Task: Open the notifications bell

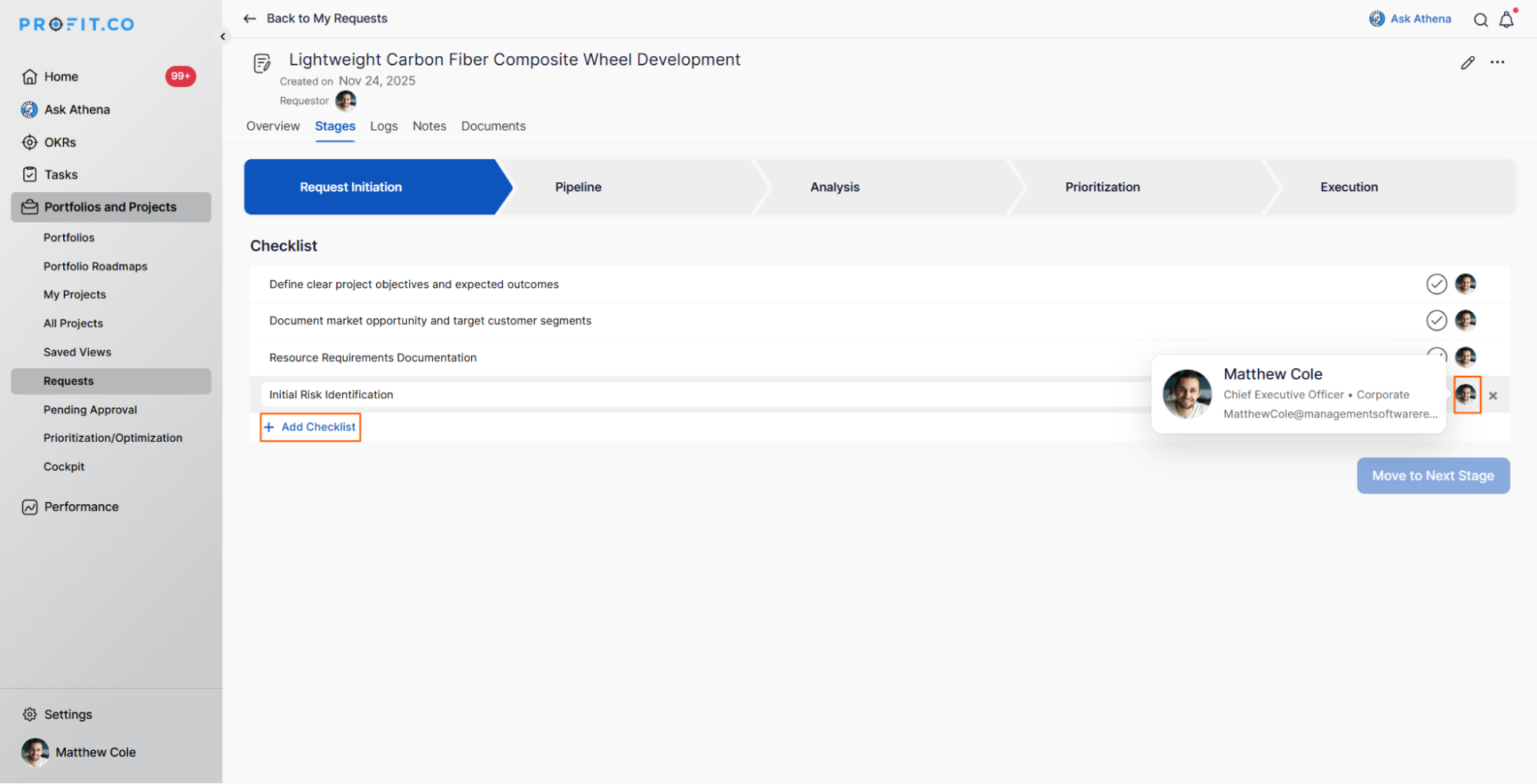Action: pos(1506,20)
